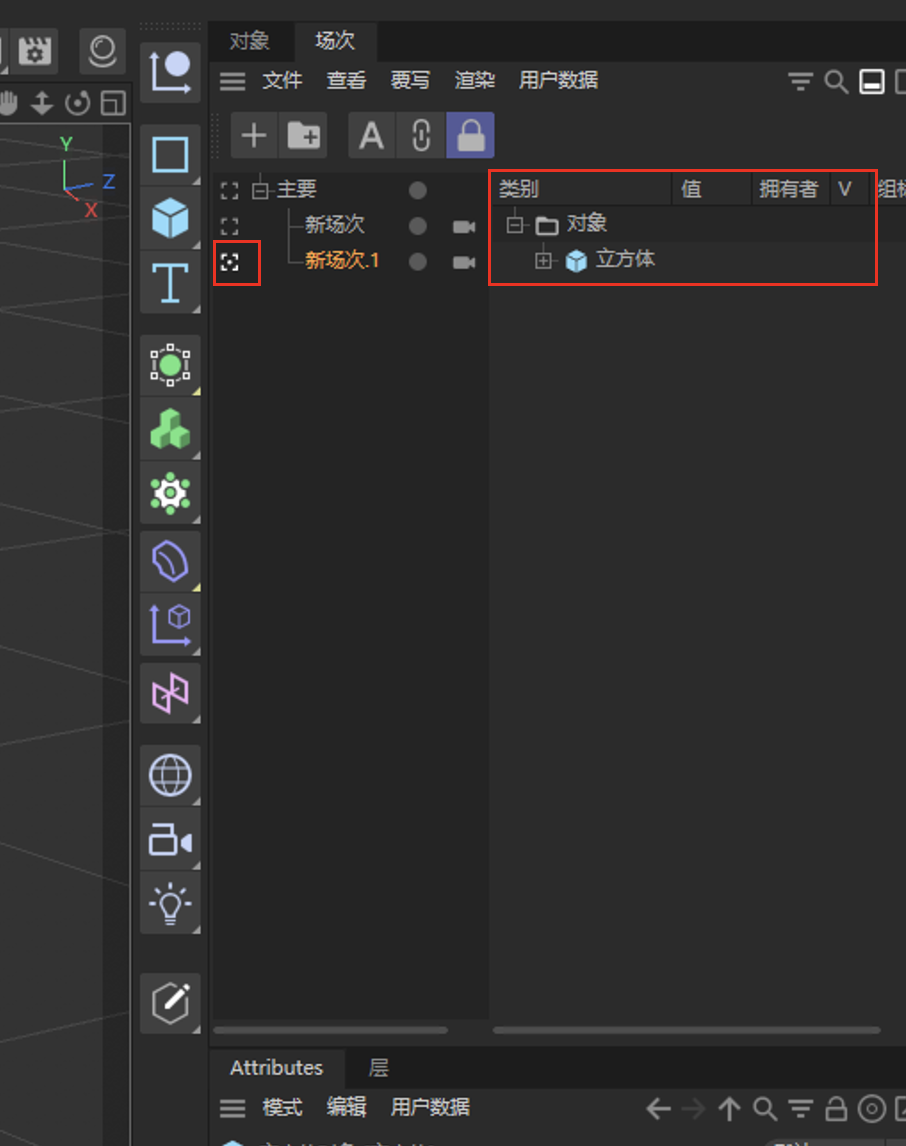This screenshot has height=1146, width=906.
Task: Collapse the 主要 take tree
Action: (262, 190)
